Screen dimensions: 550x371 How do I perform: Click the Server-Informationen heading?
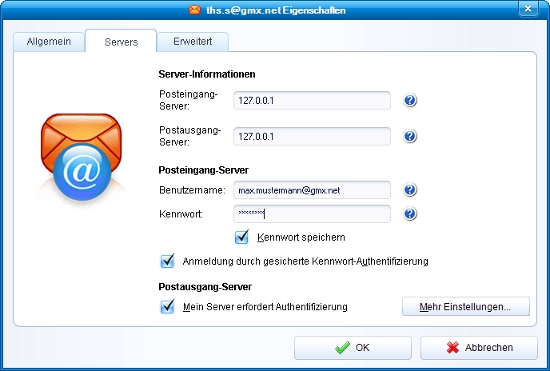click(x=207, y=74)
